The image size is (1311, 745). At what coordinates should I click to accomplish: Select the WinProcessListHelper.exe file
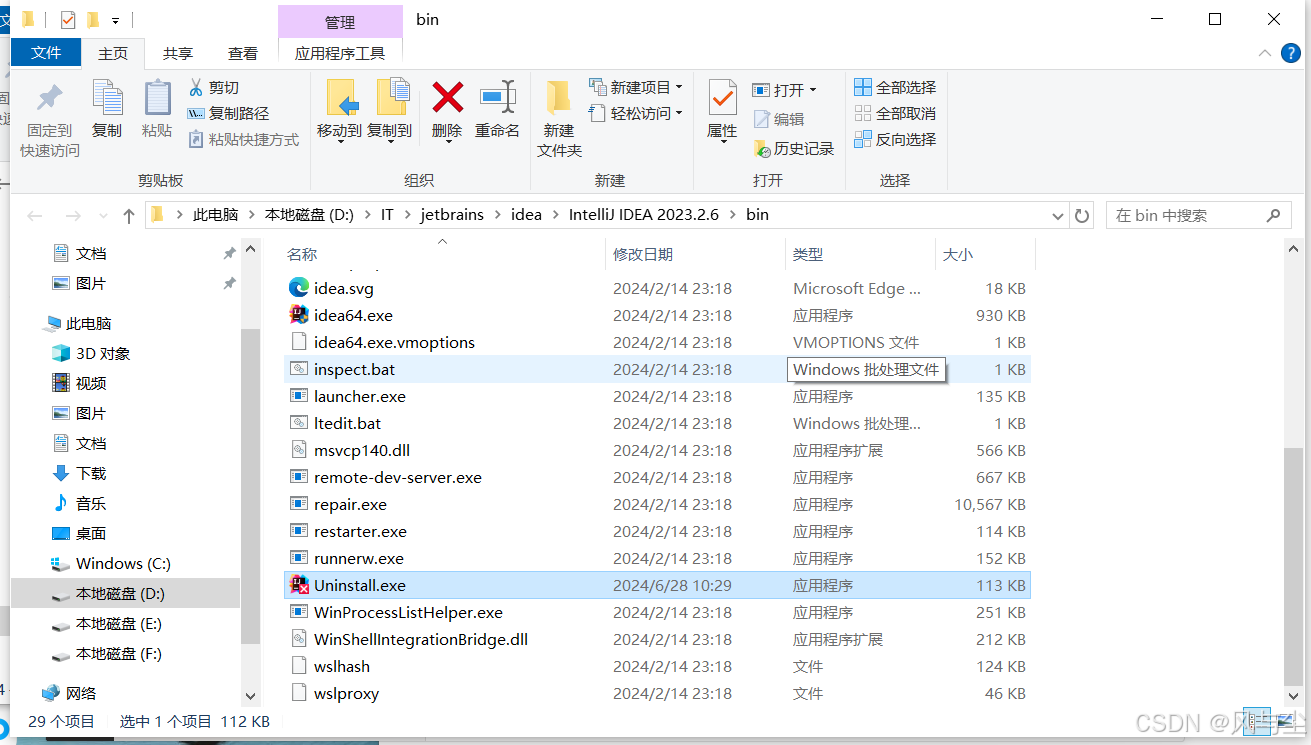click(x=657, y=612)
